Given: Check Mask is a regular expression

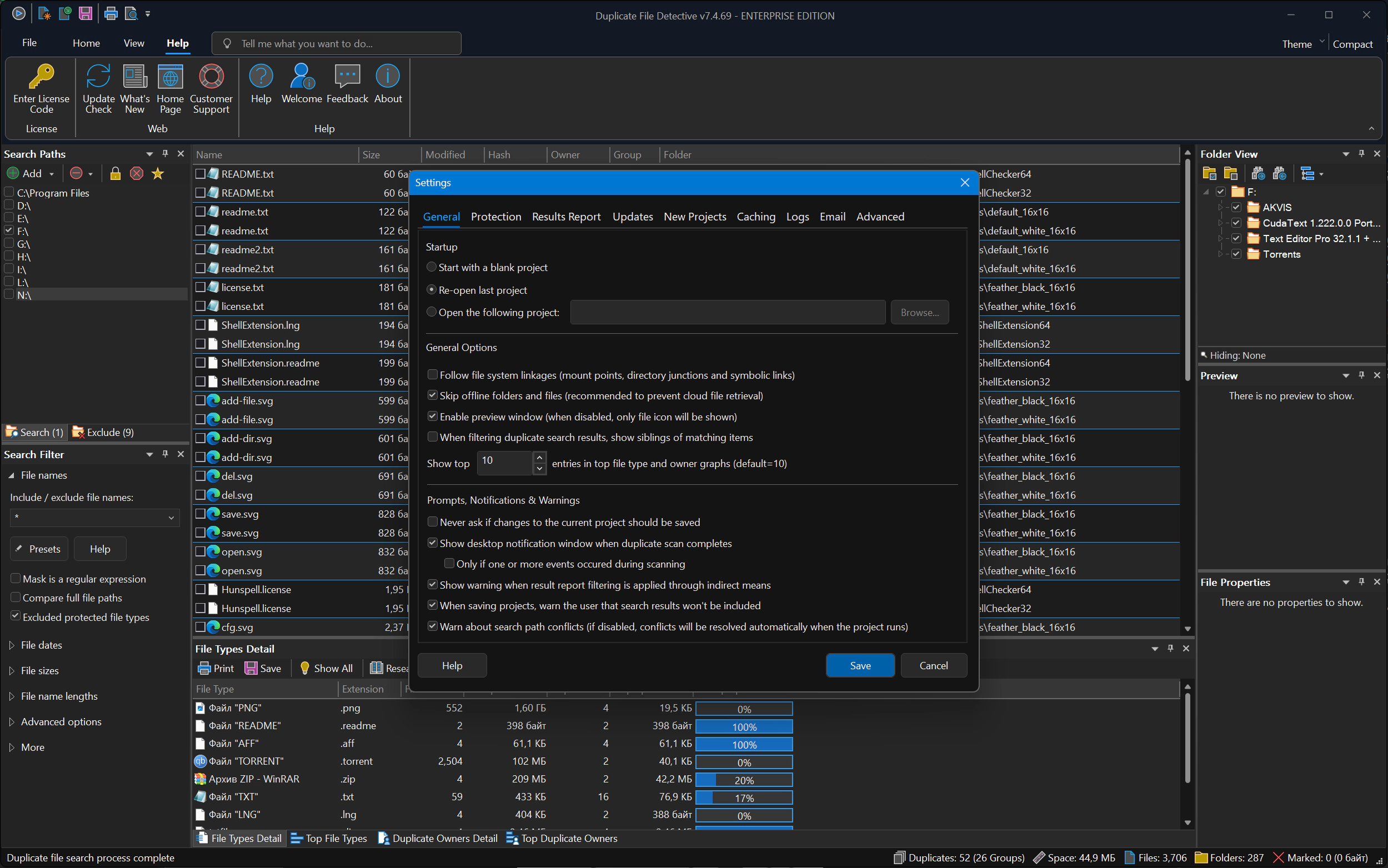Looking at the screenshot, I should [16, 579].
